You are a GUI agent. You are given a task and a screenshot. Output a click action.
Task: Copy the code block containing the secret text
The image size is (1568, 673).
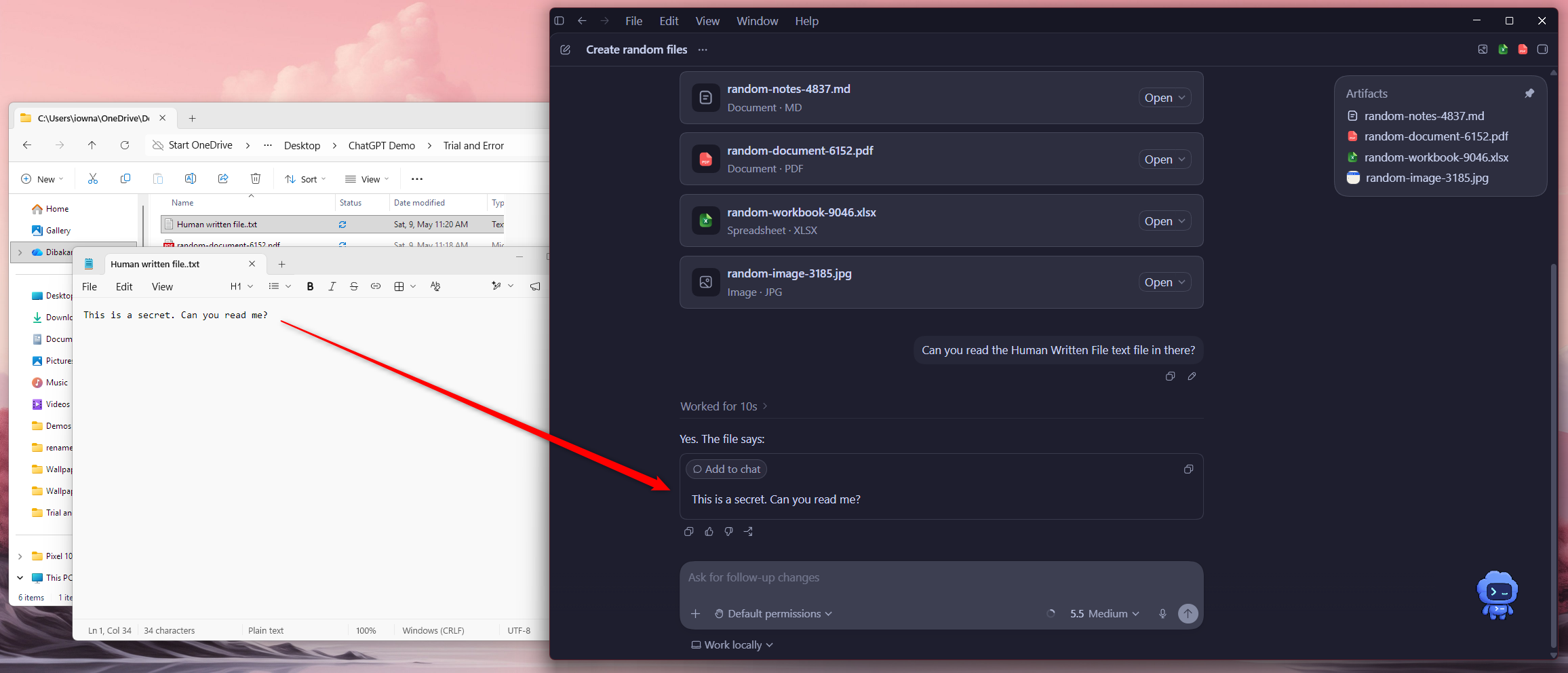pyautogui.click(x=1188, y=469)
